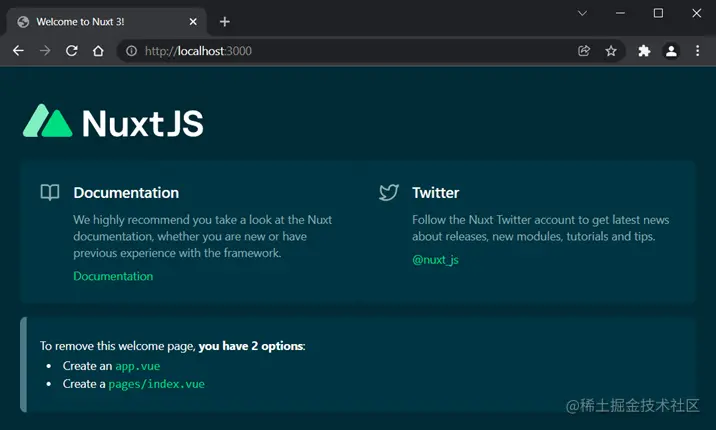Reload the localhost page
Image resolution: width=716 pixels, height=430 pixels.
pyautogui.click(x=72, y=51)
